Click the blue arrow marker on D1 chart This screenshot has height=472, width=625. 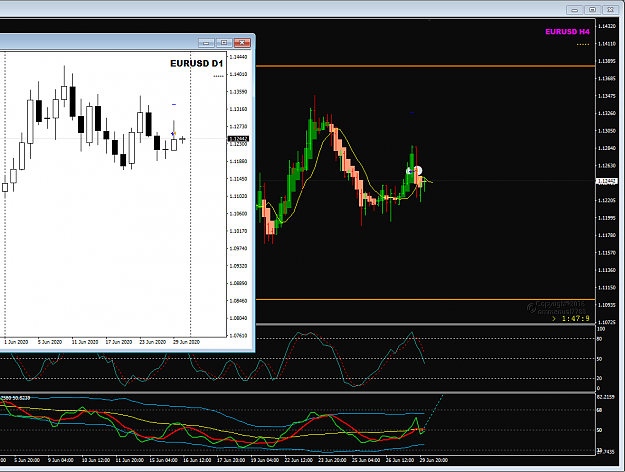(173, 134)
